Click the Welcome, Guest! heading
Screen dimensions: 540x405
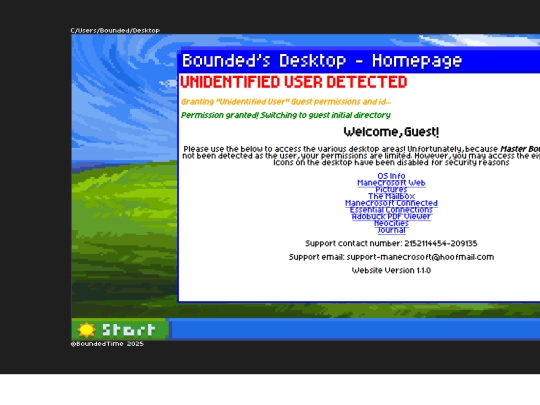click(391, 132)
